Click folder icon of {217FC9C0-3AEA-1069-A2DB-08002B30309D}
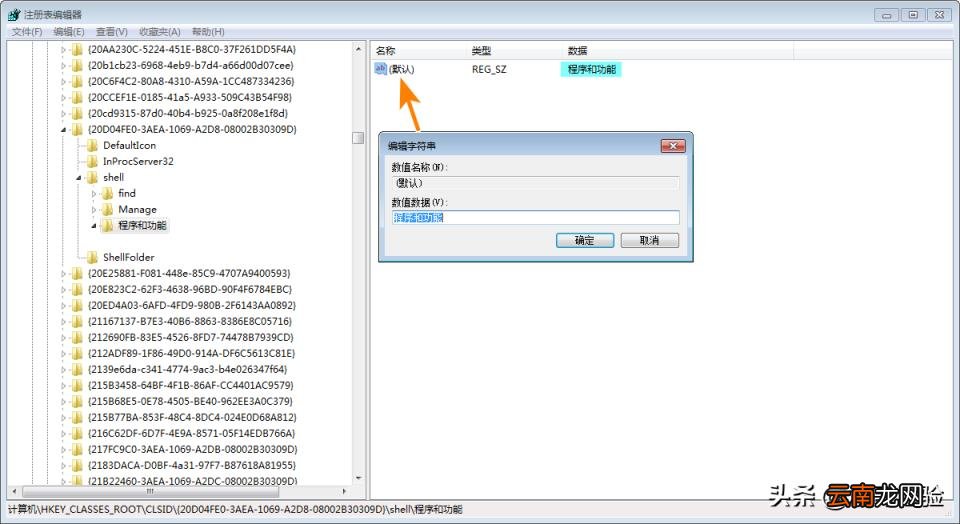The height and width of the screenshot is (524, 960). pos(77,449)
